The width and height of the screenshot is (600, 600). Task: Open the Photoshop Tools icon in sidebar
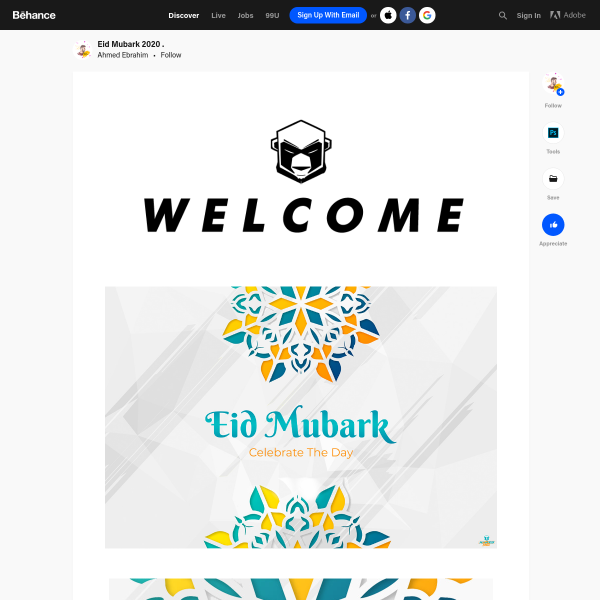(x=553, y=133)
